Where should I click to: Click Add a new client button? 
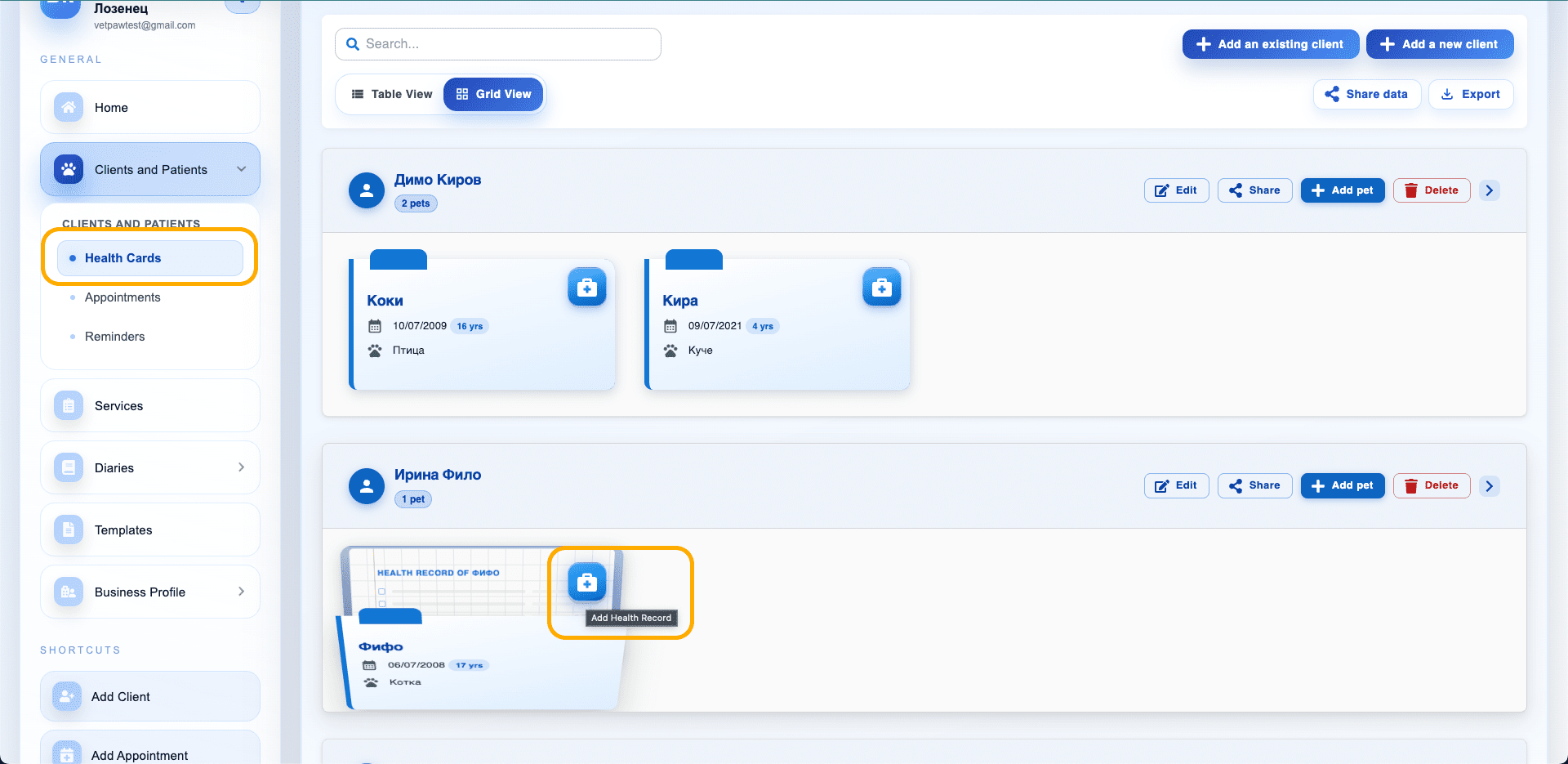[1440, 44]
